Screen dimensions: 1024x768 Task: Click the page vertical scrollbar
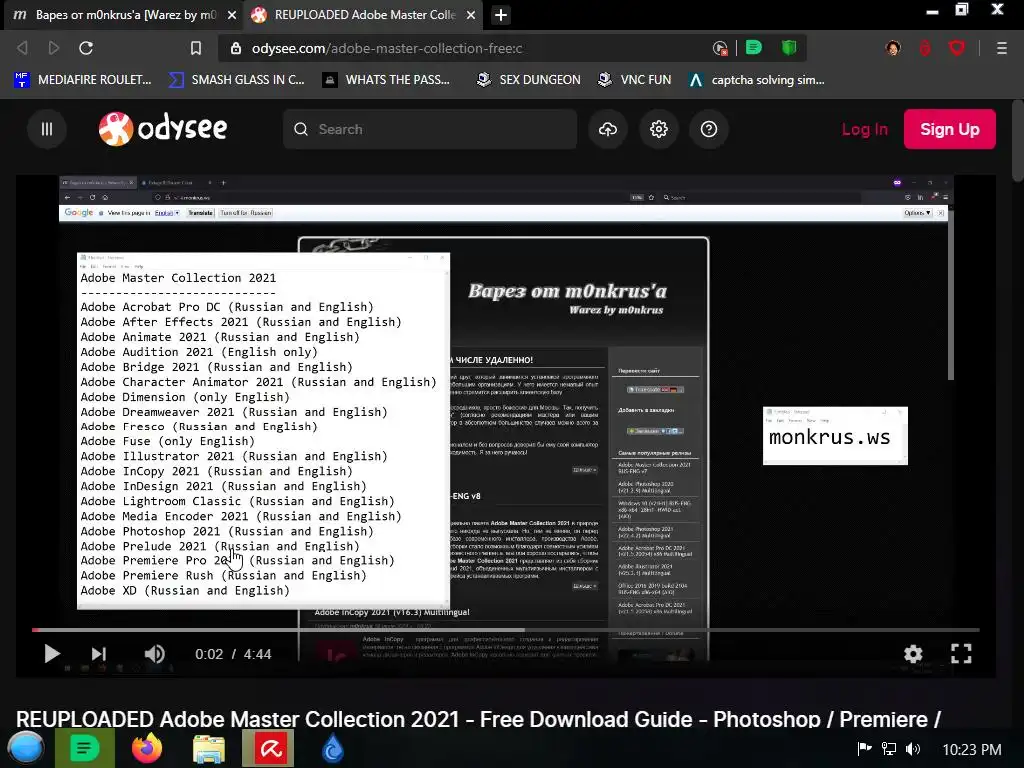1017,140
